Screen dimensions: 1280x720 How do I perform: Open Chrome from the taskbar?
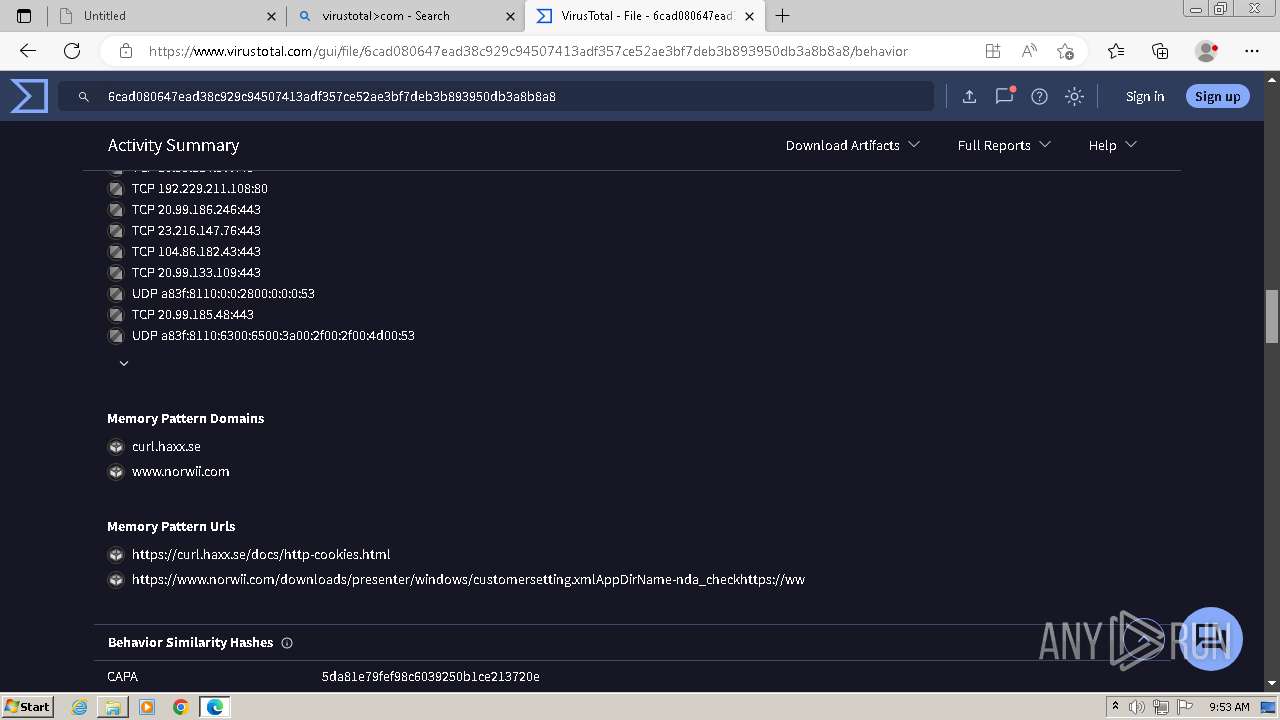click(x=180, y=707)
